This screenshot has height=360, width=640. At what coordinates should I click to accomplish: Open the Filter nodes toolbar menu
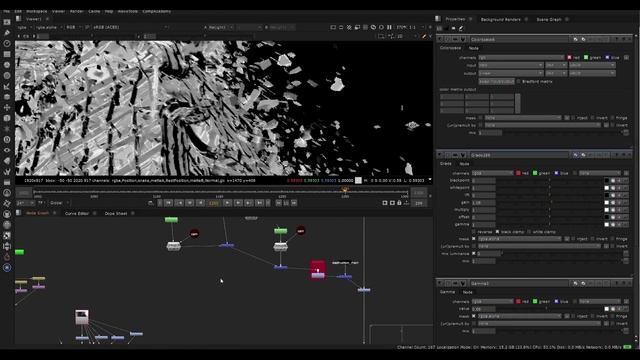[7, 76]
